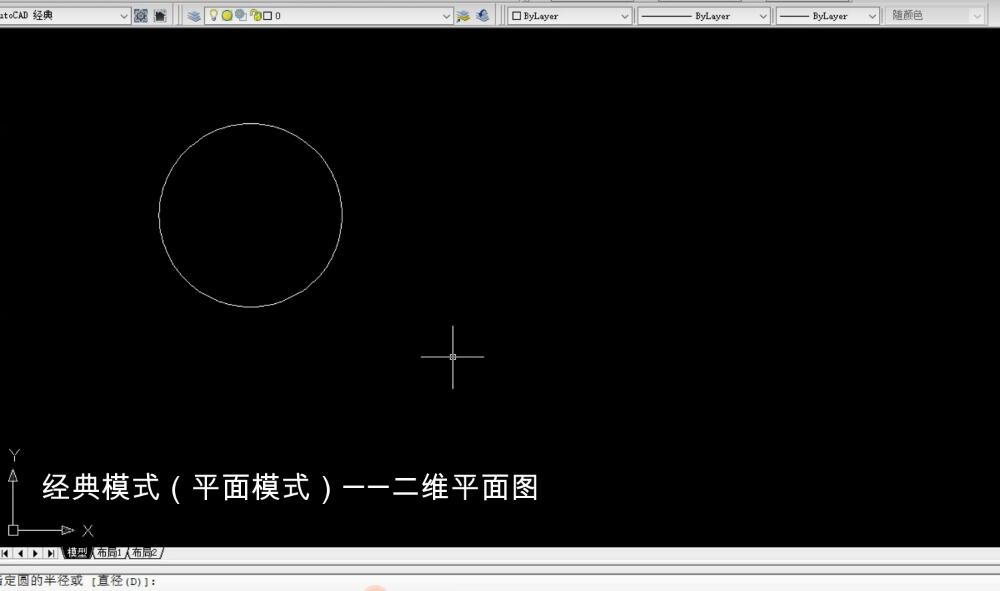Click the crosshair cursor pickbox in drawing area
This screenshot has width=1000, height=591.
pos(453,356)
